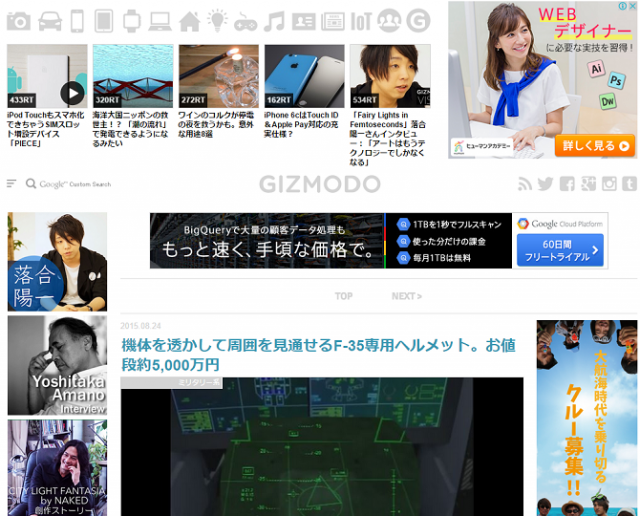The width and height of the screenshot is (640, 516).
Task: Open the IoT category icon
Action: pos(361,21)
